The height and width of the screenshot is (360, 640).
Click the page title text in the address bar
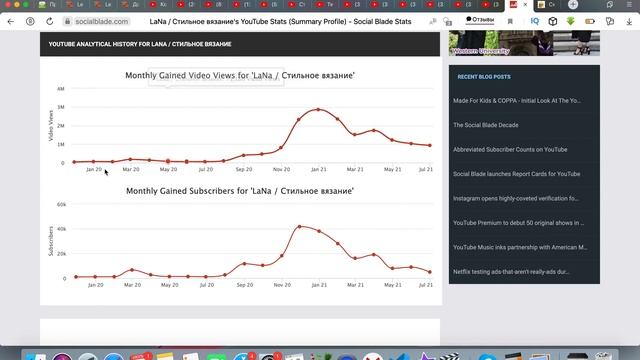pos(280,21)
